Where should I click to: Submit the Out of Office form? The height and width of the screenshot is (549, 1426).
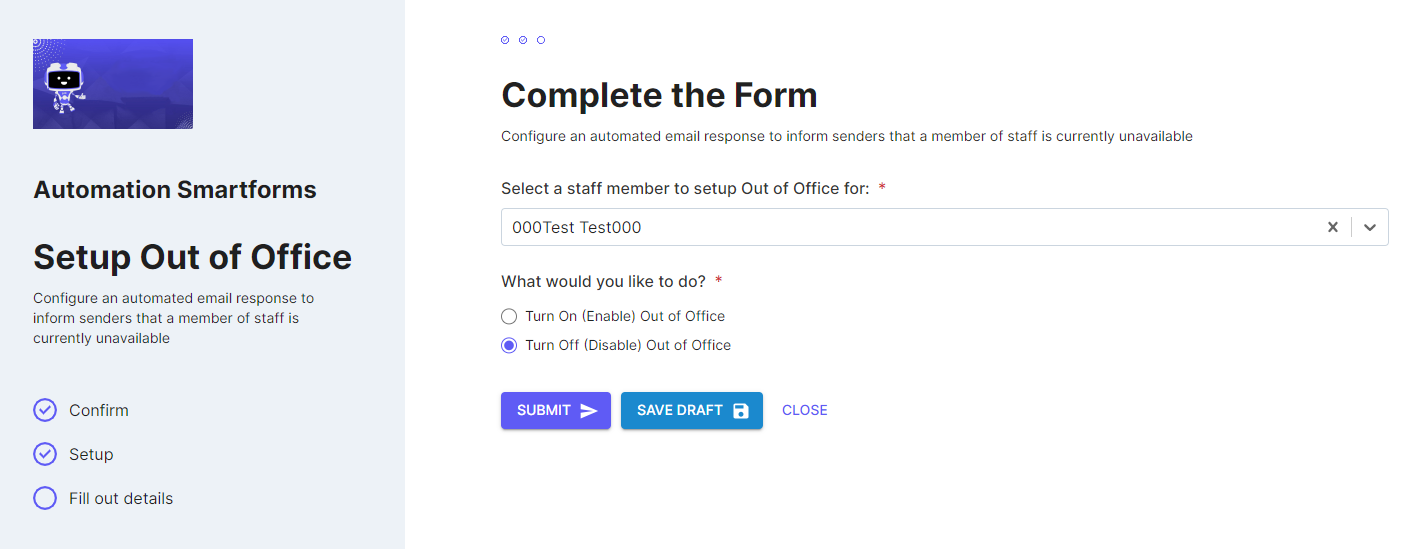click(x=556, y=410)
